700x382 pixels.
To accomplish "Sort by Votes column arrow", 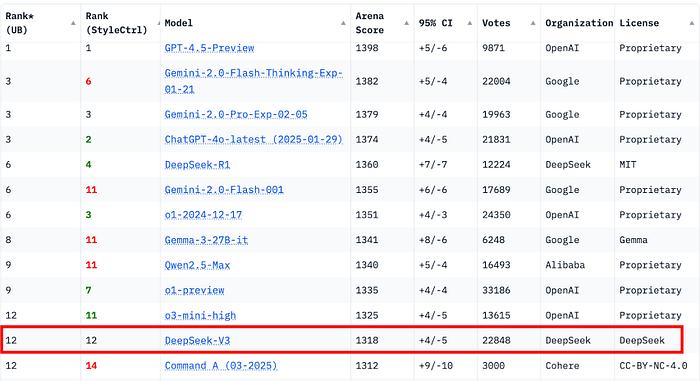I will point(533,23).
